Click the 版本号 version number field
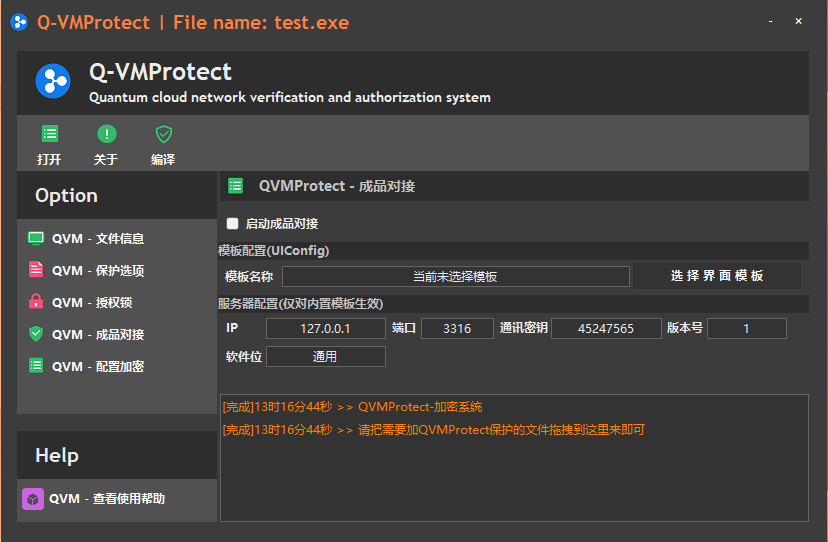 pos(746,329)
